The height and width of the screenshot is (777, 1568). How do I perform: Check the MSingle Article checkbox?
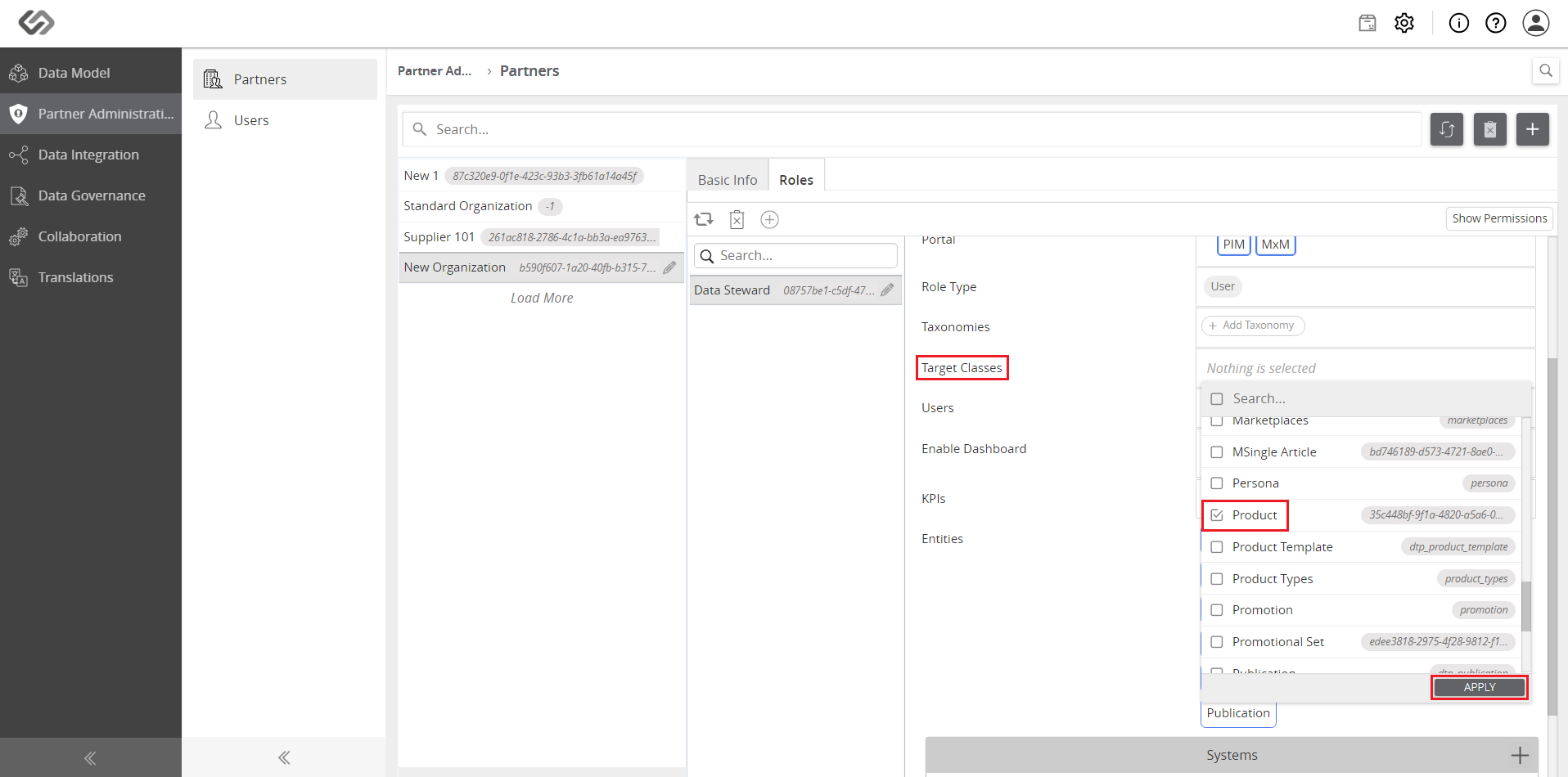[1217, 452]
